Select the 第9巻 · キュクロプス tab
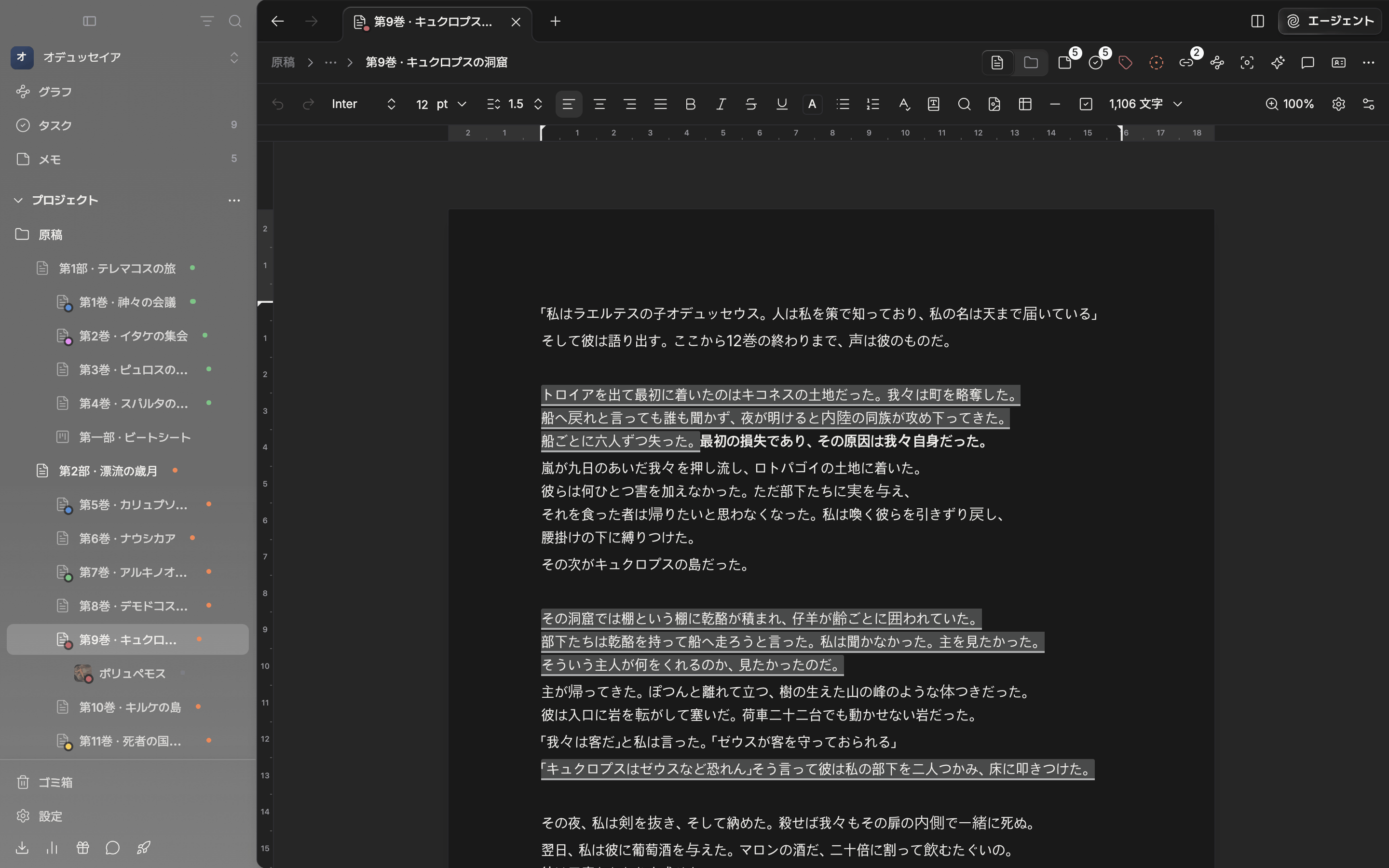Screen dimensions: 1389x868 (x=437, y=22)
